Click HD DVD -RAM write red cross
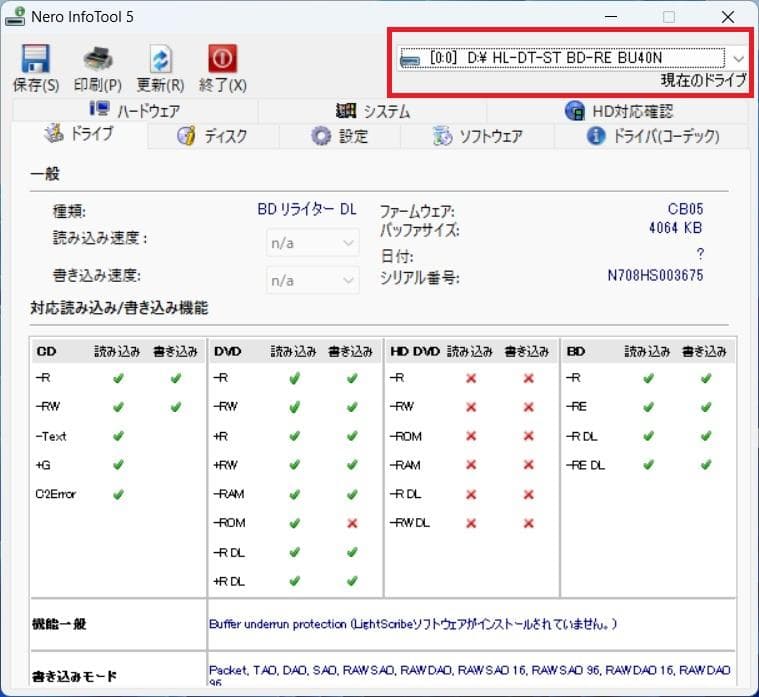This screenshot has height=697, width=759. (x=529, y=465)
